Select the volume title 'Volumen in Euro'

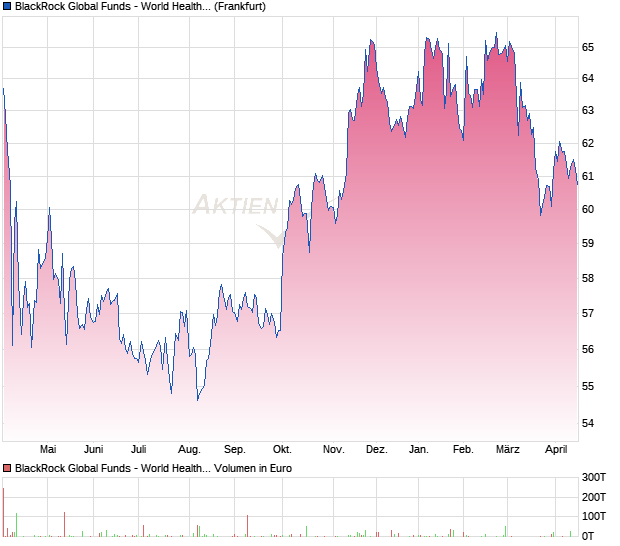pos(253,469)
